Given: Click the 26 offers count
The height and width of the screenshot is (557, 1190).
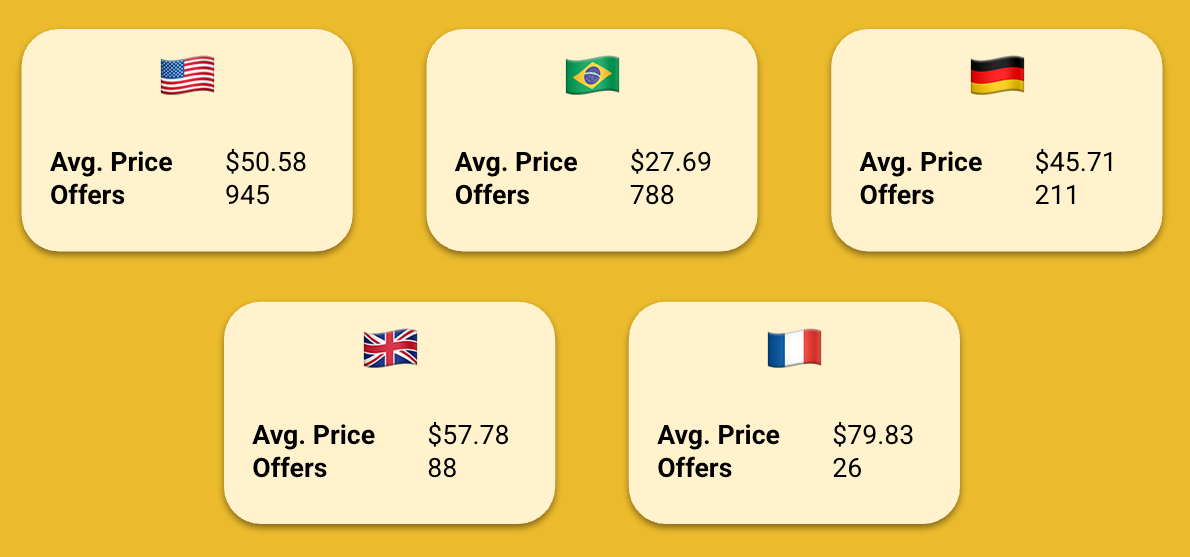Looking at the screenshot, I should tap(847, 468).
